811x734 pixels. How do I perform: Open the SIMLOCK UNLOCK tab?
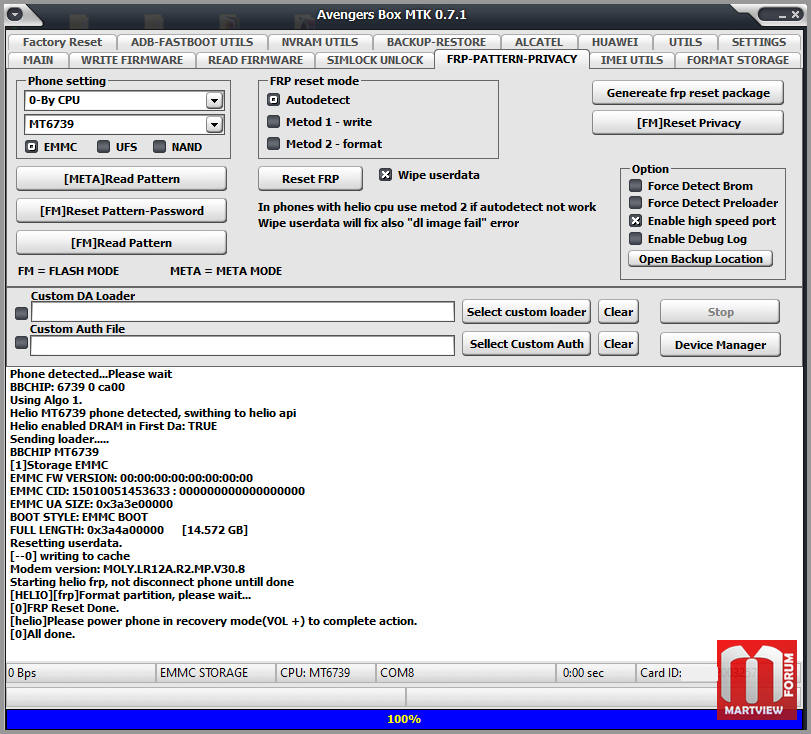(375, 60)
